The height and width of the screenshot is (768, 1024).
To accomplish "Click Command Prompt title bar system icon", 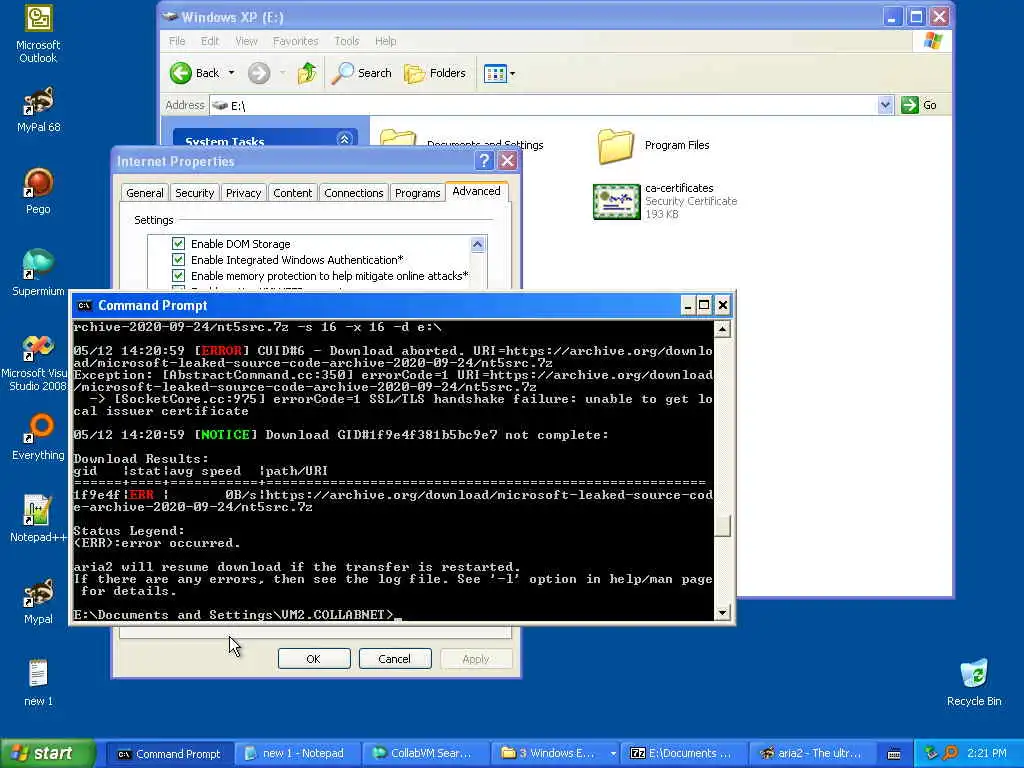I will point(84,306).
